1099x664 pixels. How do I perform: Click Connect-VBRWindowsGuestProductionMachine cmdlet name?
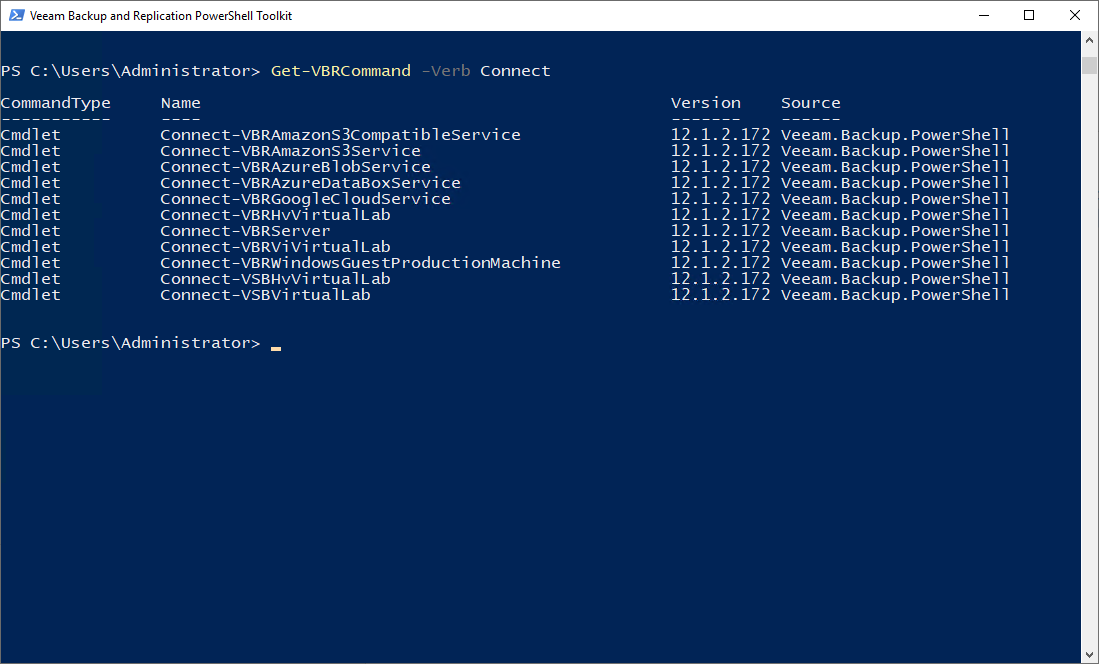[x=360, y=263]
